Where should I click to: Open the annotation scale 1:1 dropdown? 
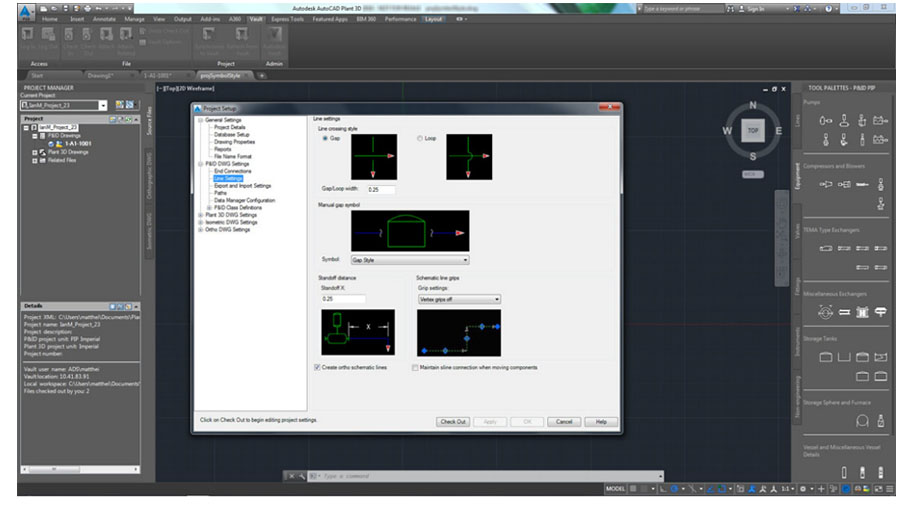787,489
